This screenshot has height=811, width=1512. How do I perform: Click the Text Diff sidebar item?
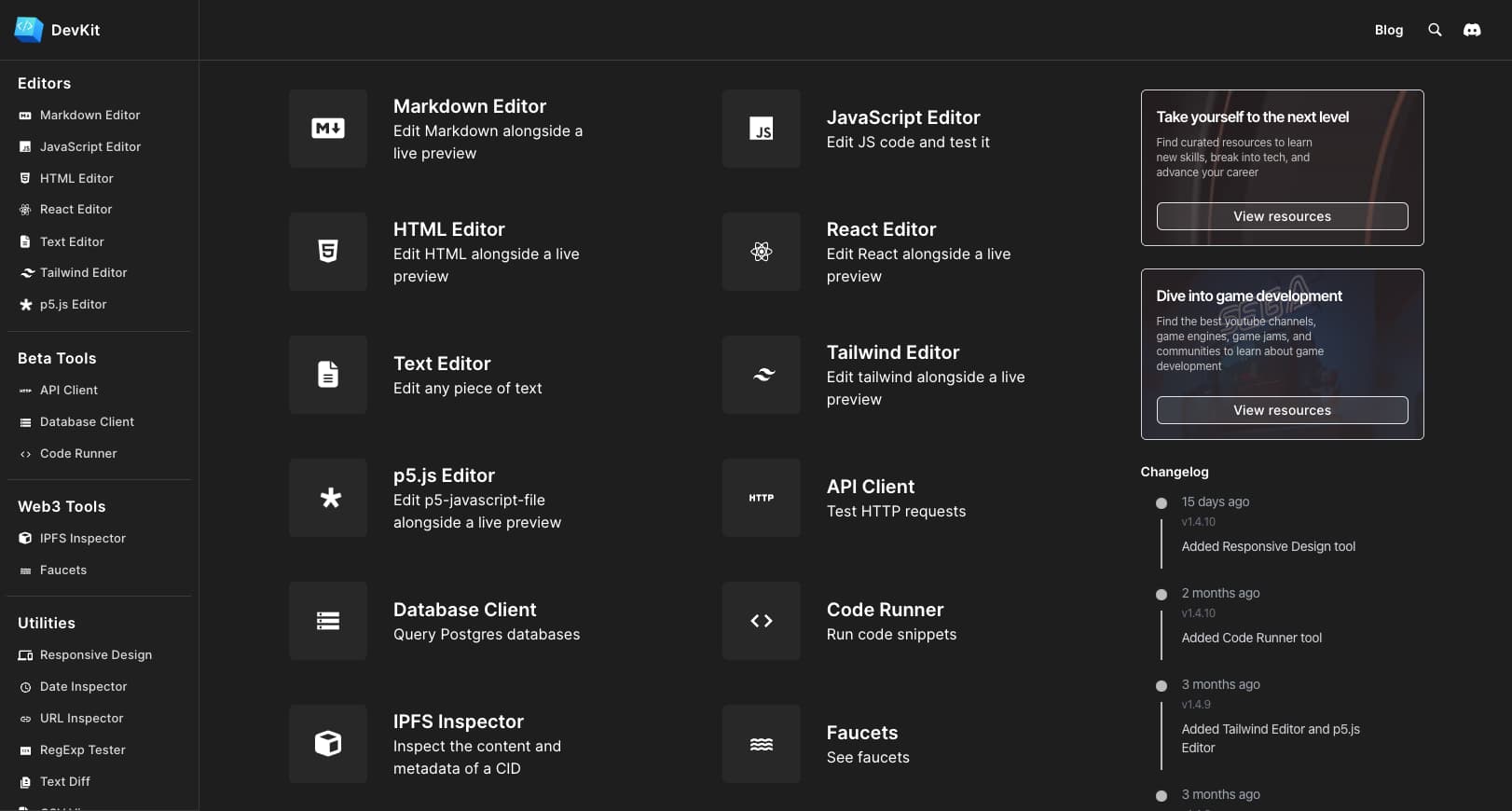pyautogui.click(x=64, y=782)
